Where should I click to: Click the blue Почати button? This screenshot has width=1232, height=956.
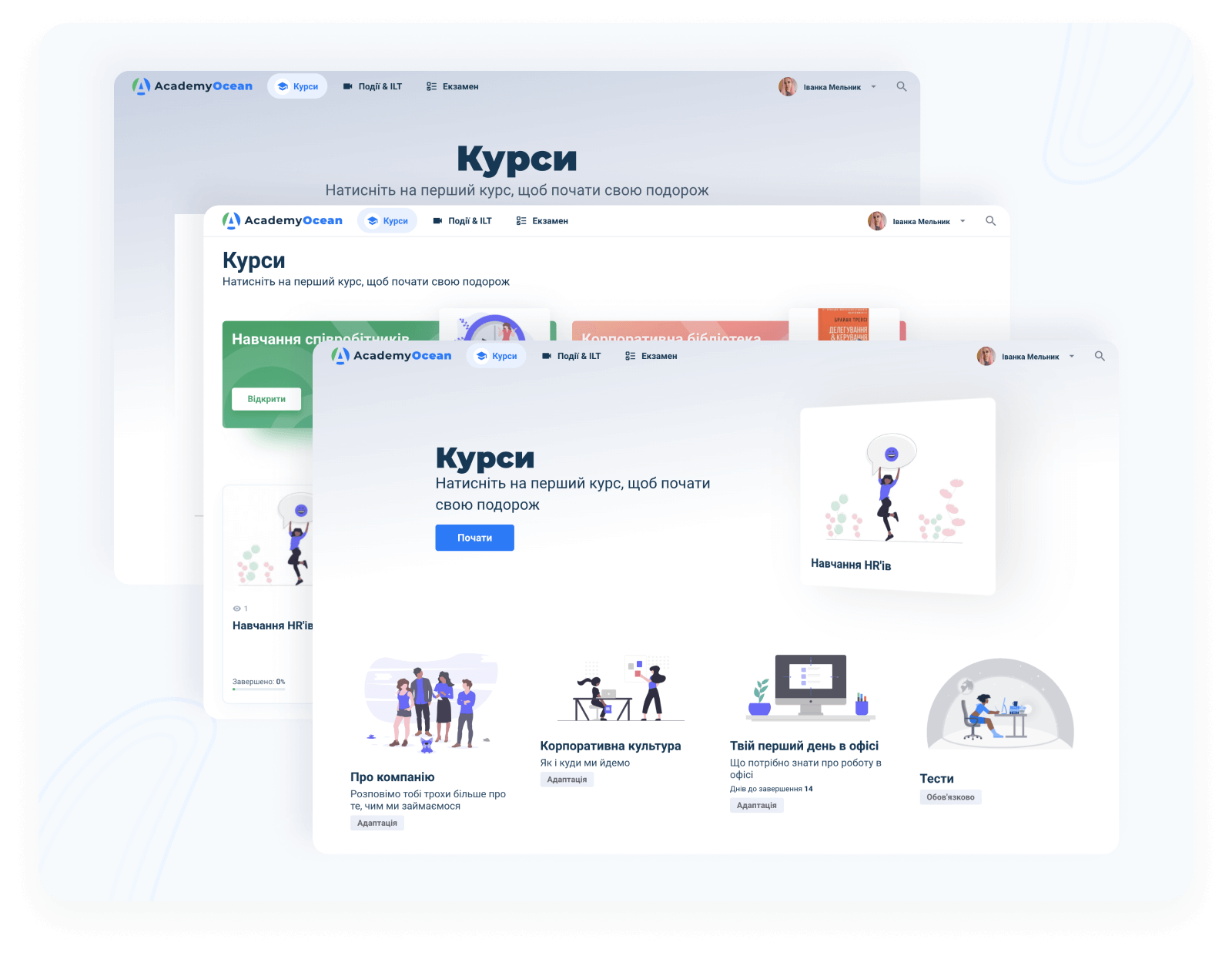coord(474,538)
